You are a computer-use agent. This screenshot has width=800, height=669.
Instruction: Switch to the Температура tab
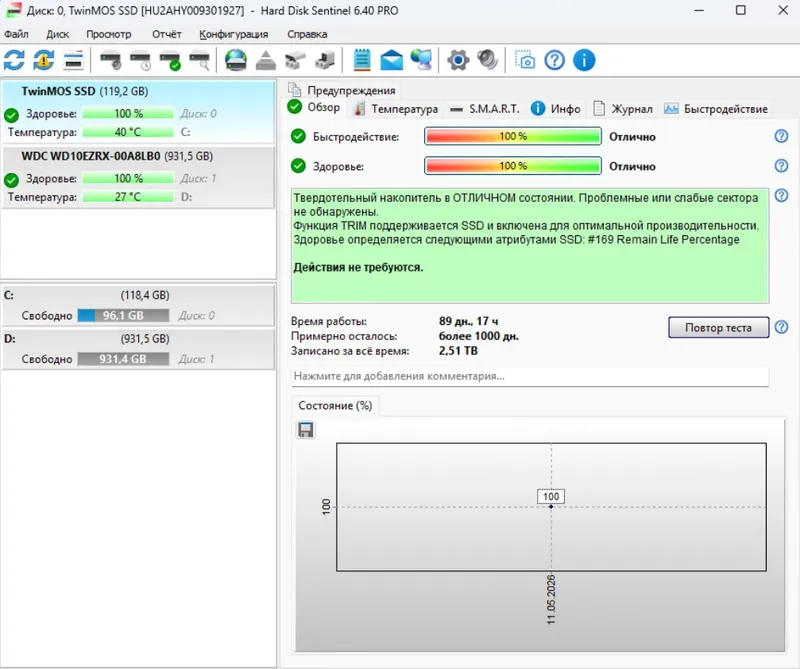tap(396, 109)
